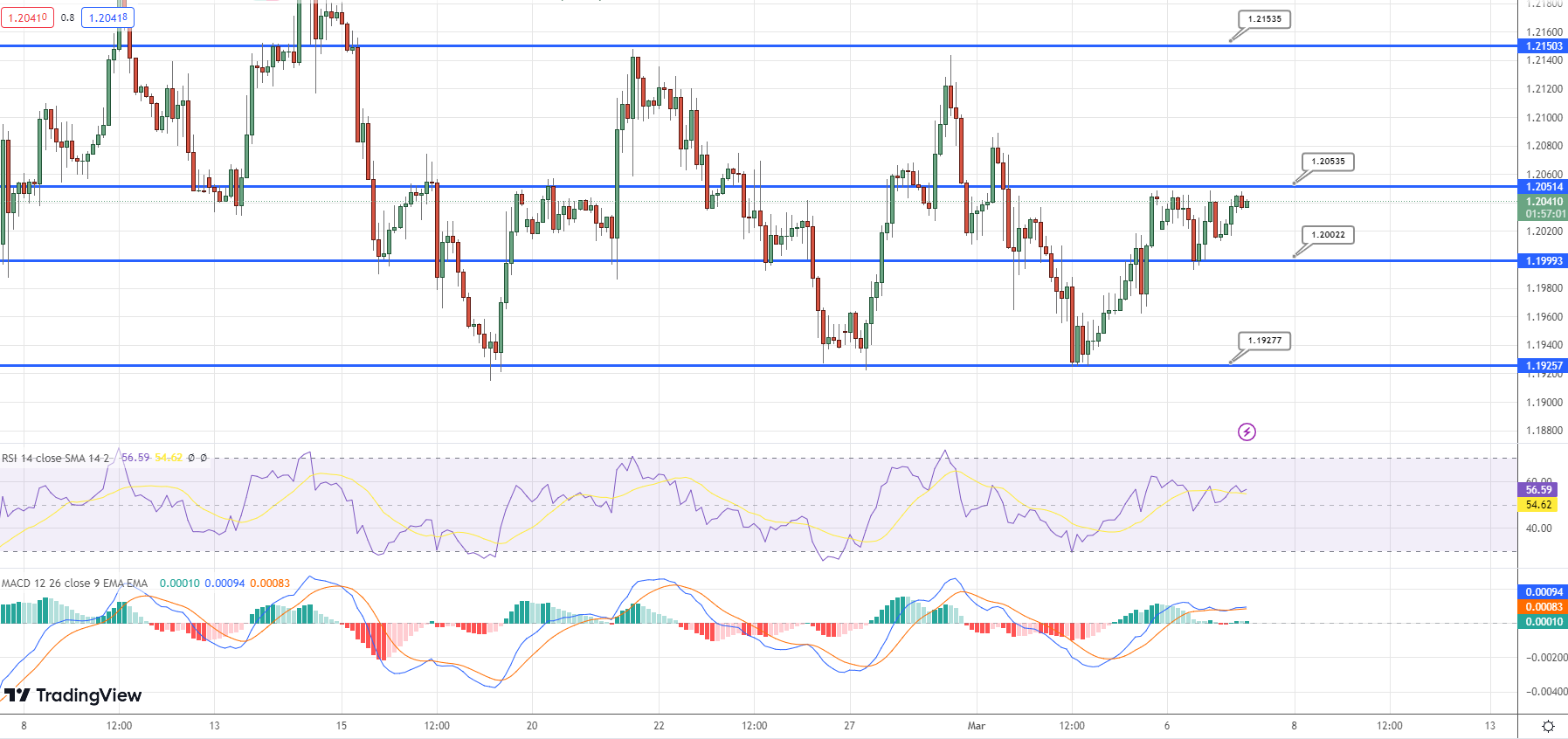Click the purple RSI 56.59 scale label
The image size is (1568, 739).
[1538, 490]
